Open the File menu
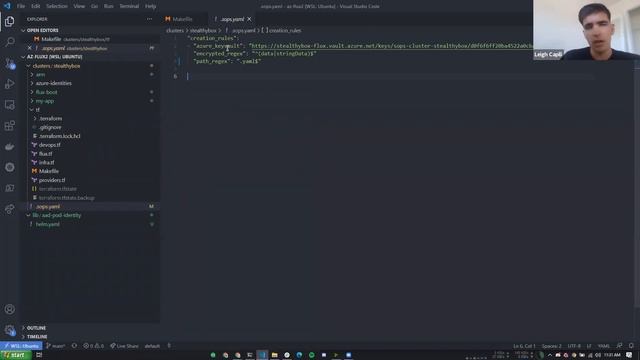 tap(21, 6)
